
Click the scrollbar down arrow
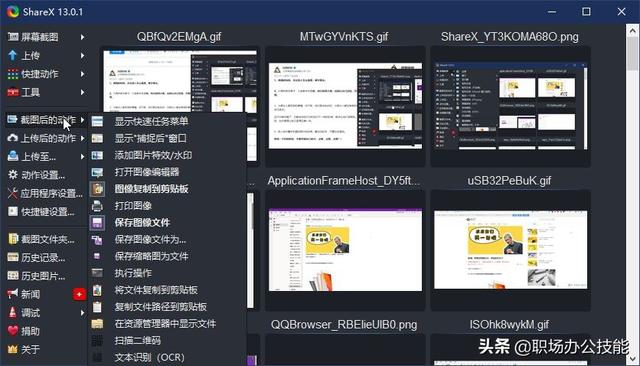[633, 359]
